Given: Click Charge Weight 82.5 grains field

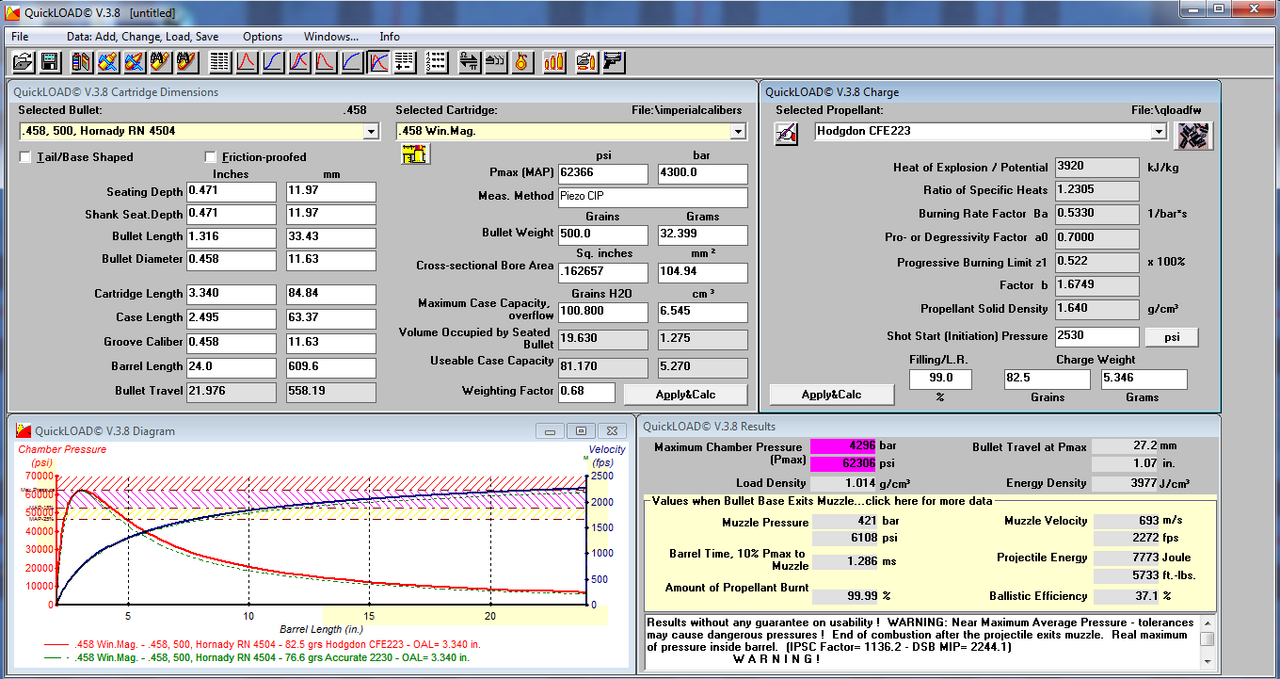Looking at the screenshot, I should 1047,379.
